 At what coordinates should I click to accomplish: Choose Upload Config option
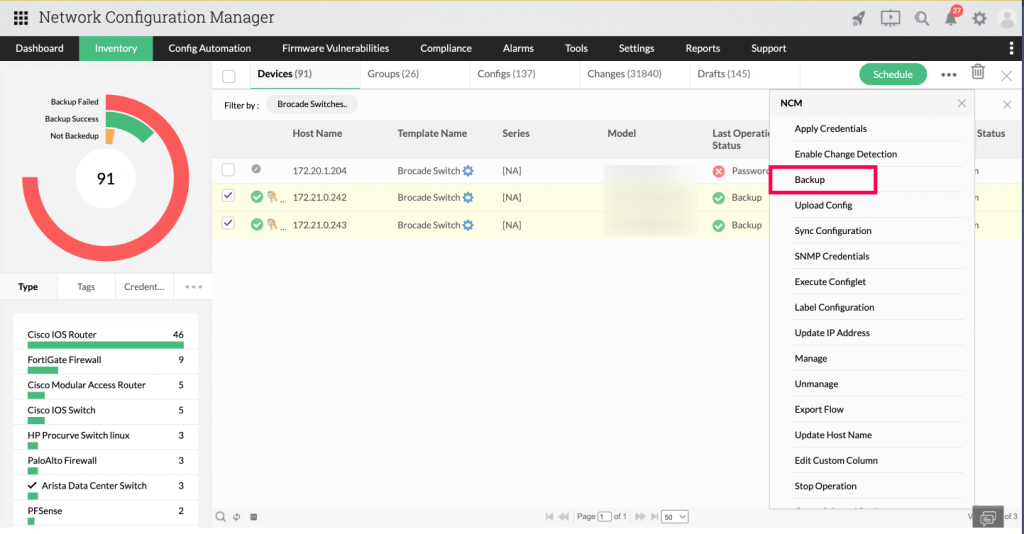[x=824, y=205]
